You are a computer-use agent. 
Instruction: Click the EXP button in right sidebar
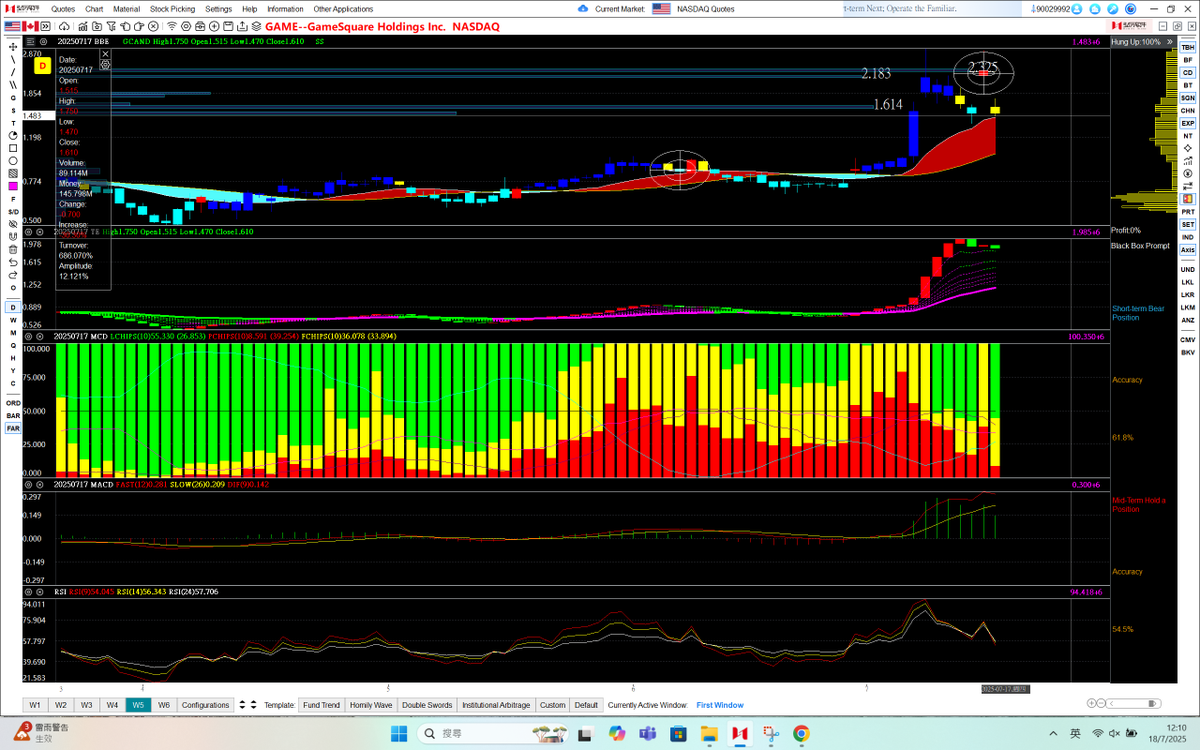(x=1188, y=123)
